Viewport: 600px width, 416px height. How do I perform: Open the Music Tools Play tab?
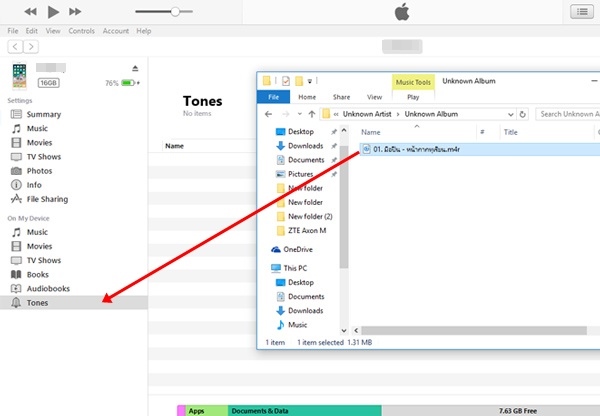coord(413,97)
